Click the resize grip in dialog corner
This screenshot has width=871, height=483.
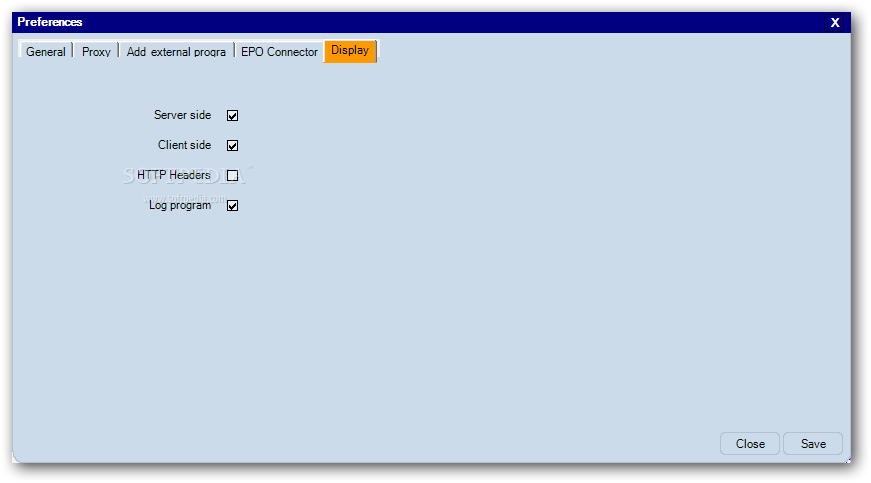847,460
